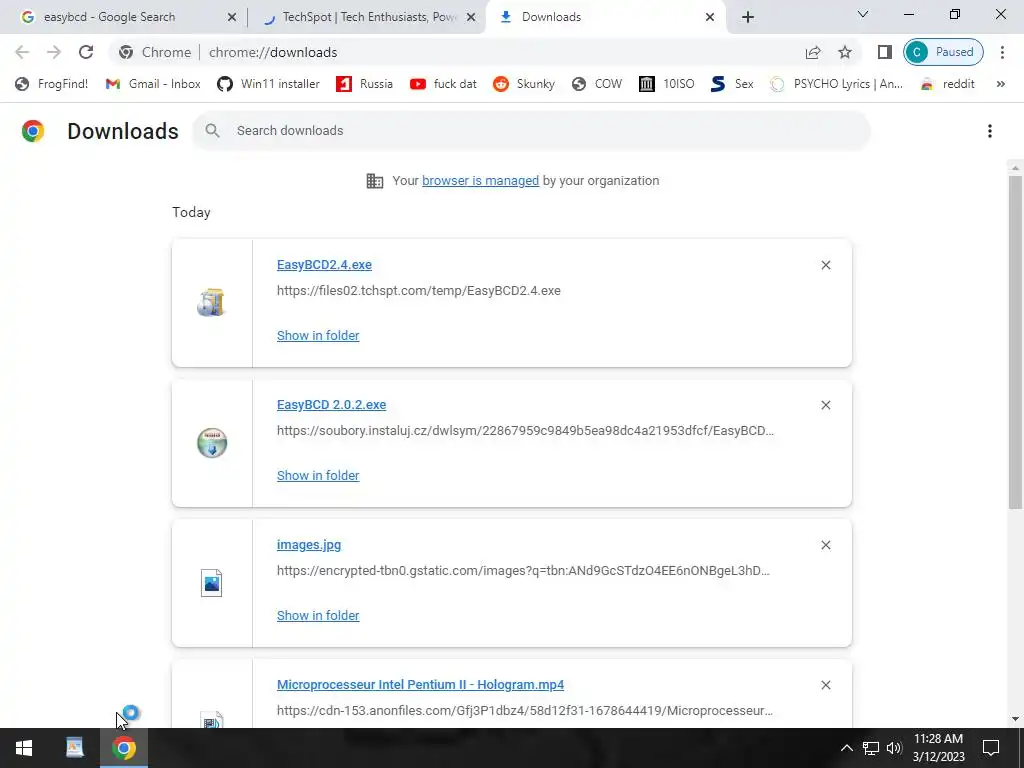Open the Chrome three-dot main menu

(1002, 52)
